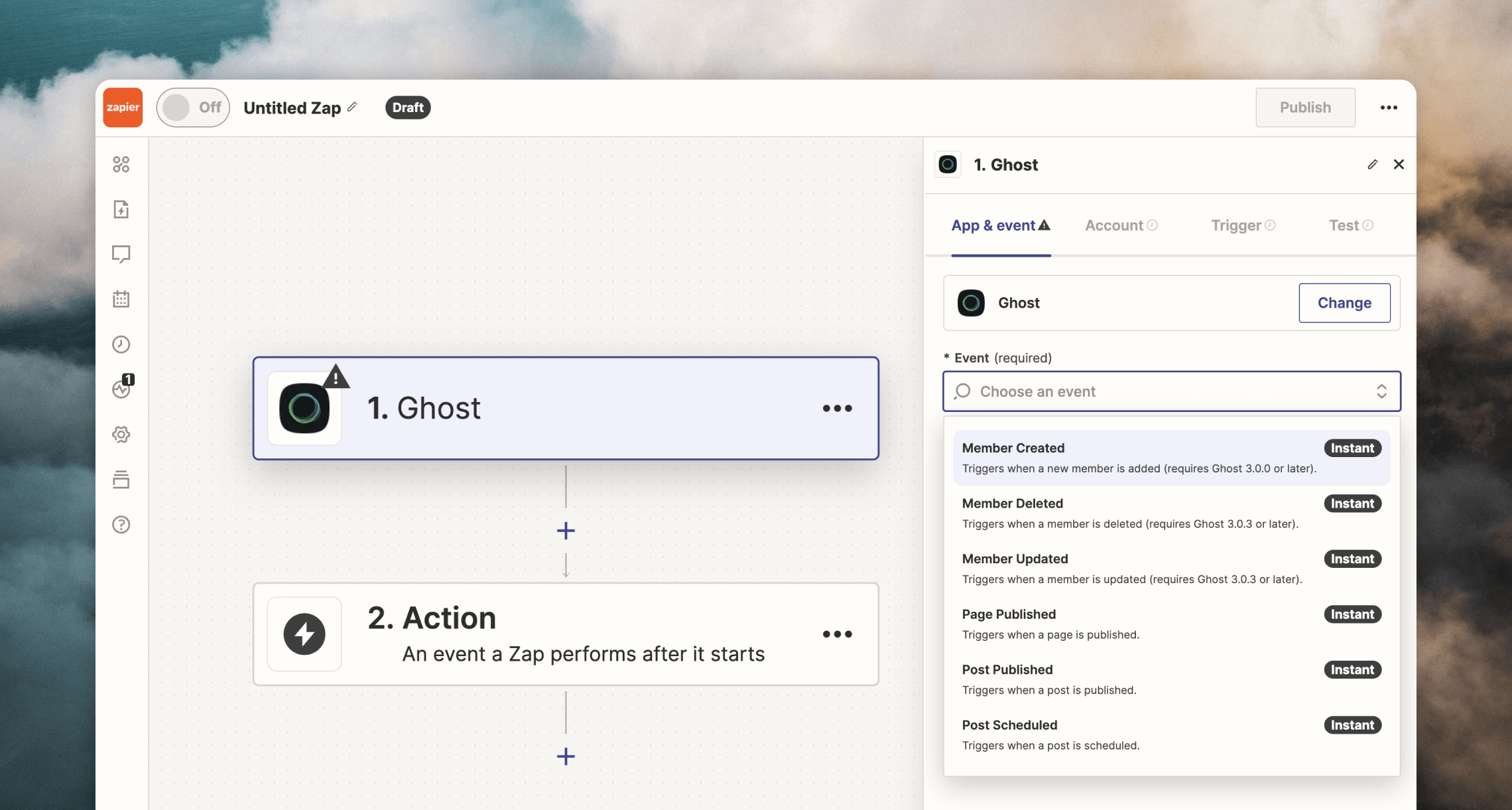Click the Ghost app icon beside Change
This screenshot has height=810, width=1512.
tap(971, 303)
